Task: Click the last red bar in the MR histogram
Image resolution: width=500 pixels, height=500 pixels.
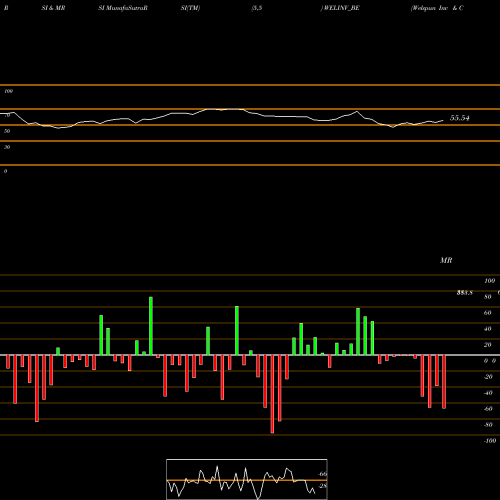Action: click(444, 382)
